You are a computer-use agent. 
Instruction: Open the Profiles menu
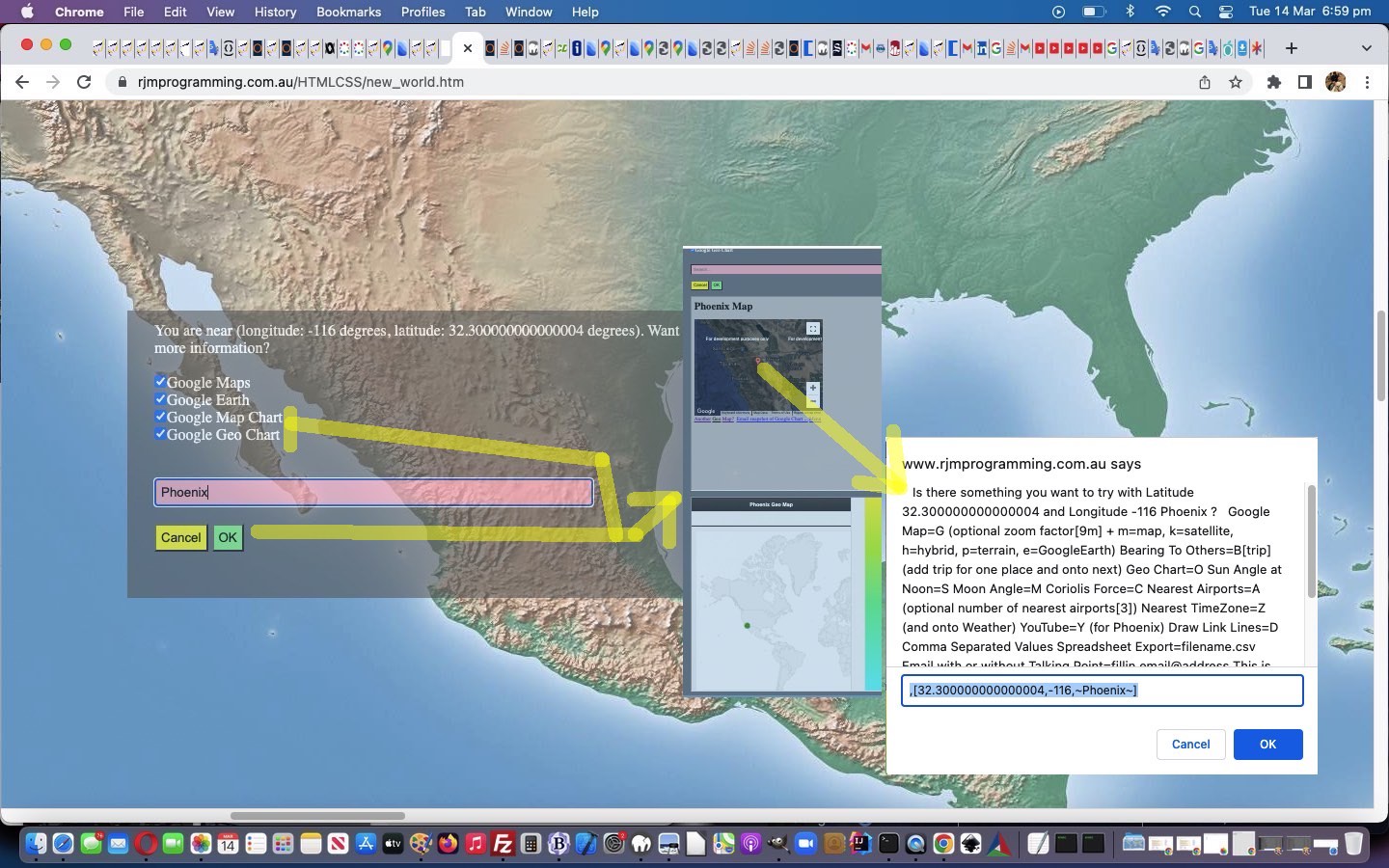[423, 12]
